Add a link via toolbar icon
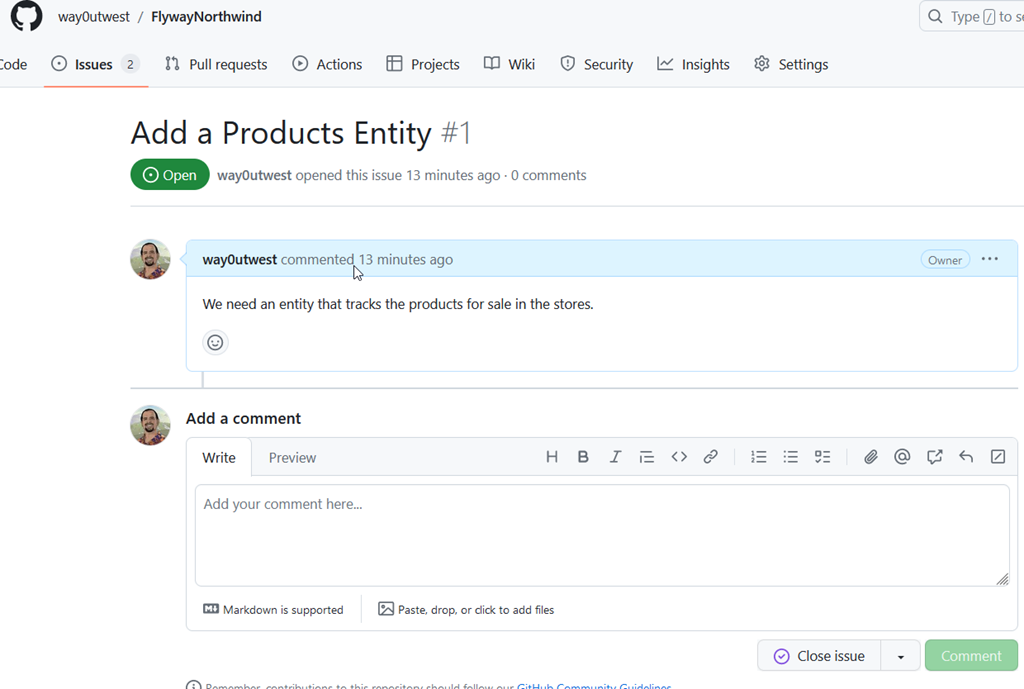 [710, 457]
